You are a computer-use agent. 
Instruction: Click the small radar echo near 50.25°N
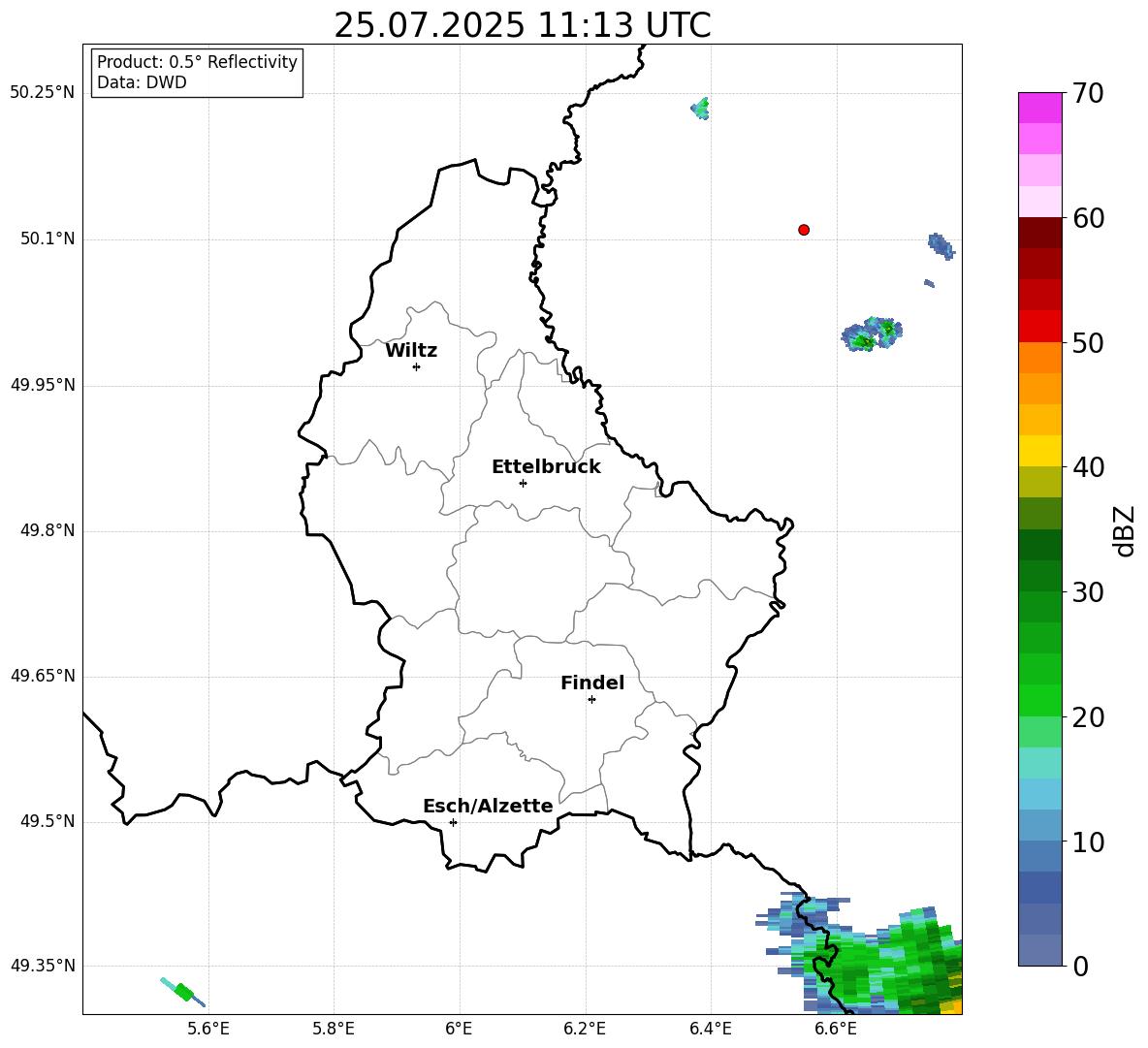(x=701, y=109)
